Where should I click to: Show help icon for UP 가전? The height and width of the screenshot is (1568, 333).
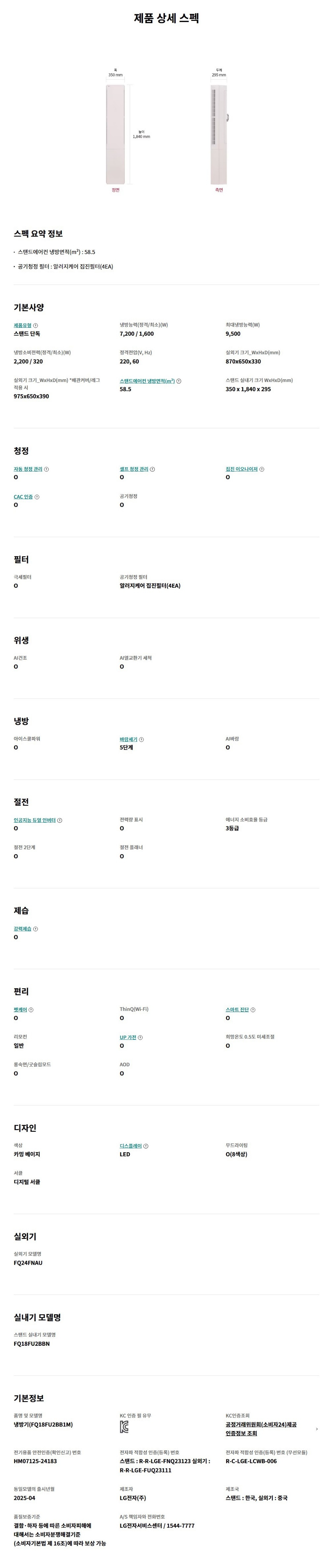click(x=140, y=1038)
